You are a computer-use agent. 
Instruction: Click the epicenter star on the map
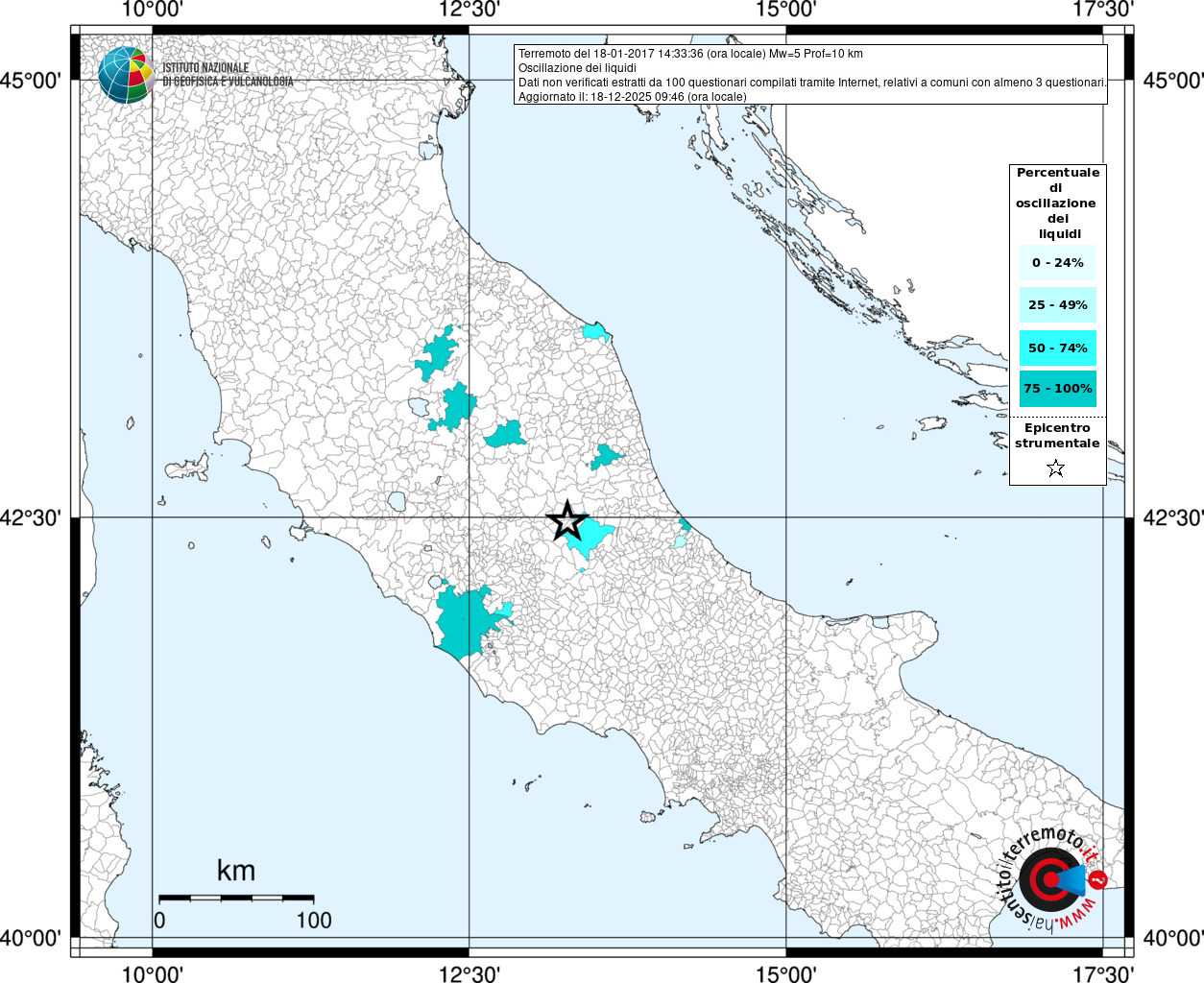pyautogui.click(x=566, y=520)
